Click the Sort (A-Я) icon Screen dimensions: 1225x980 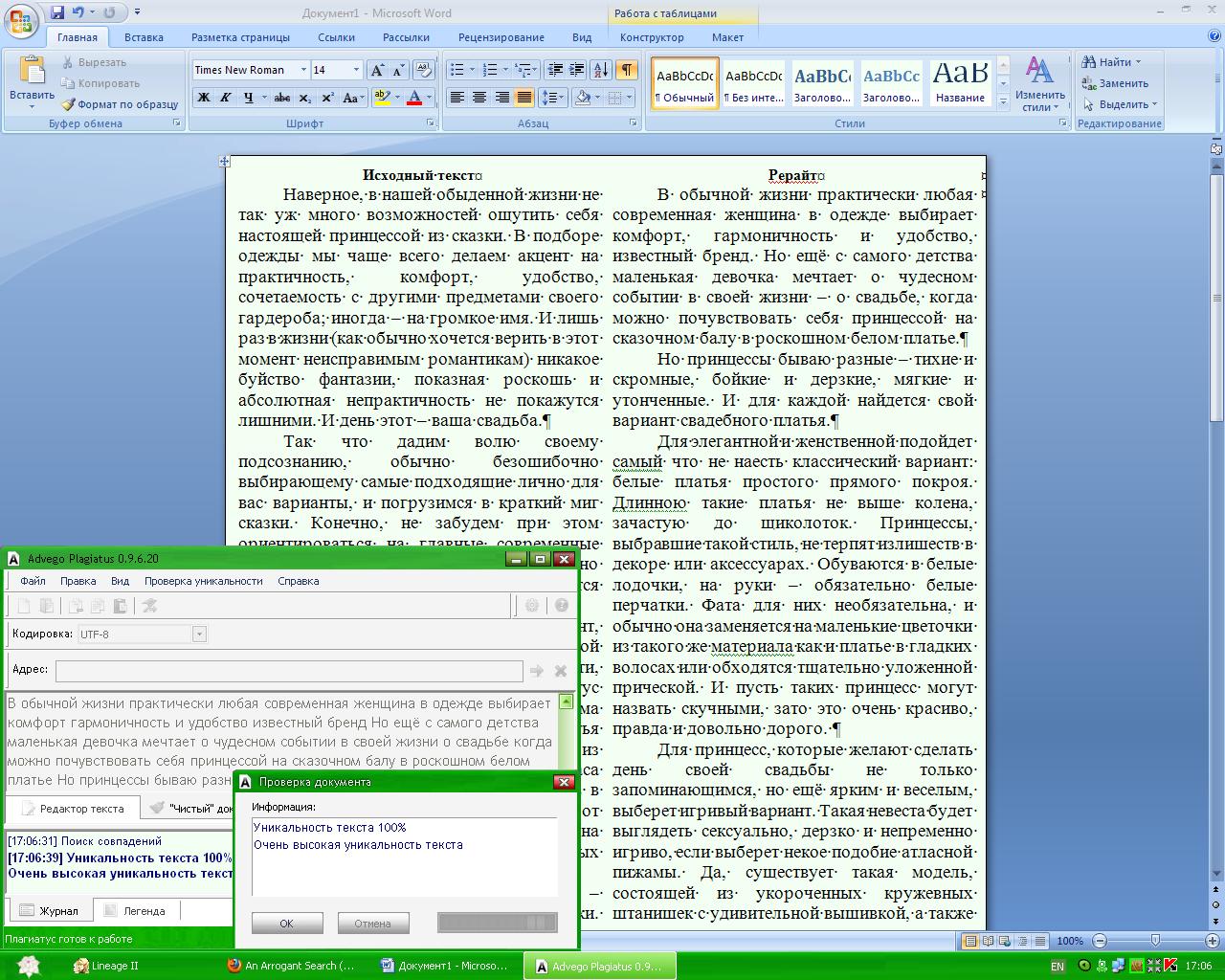pyautogui.click(x=601, y=70)
